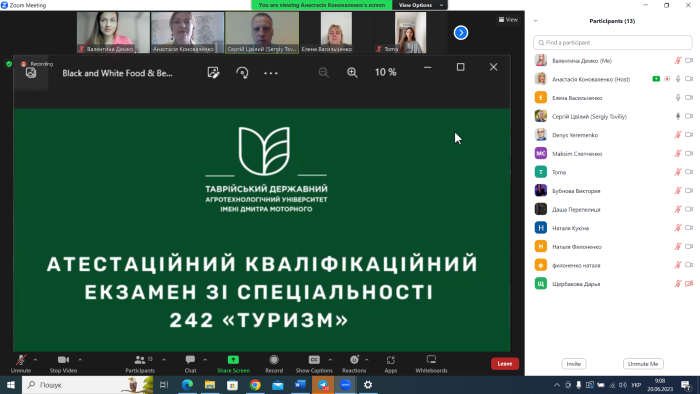
Task: Click the edit image icon in viewer
Action: pyautogui.click(x=213, y=73)
